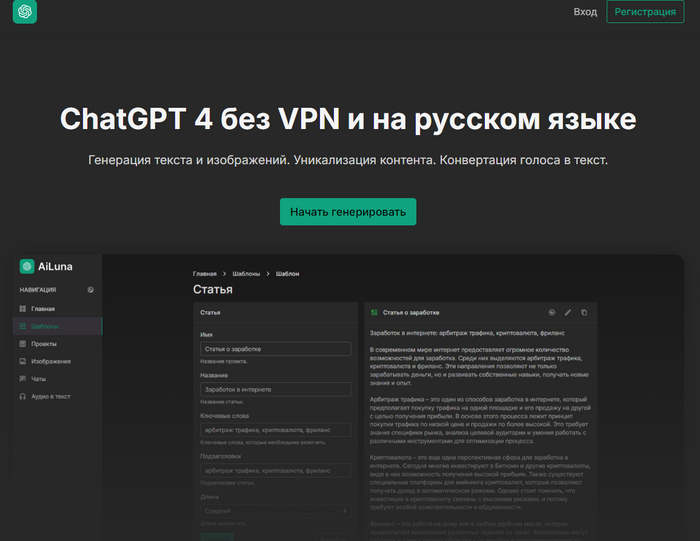The image size is (700, 541).
Task: Toggle the navigation settings icon beside НАВИГАЦИЯ
Action: tap(90, 290)
